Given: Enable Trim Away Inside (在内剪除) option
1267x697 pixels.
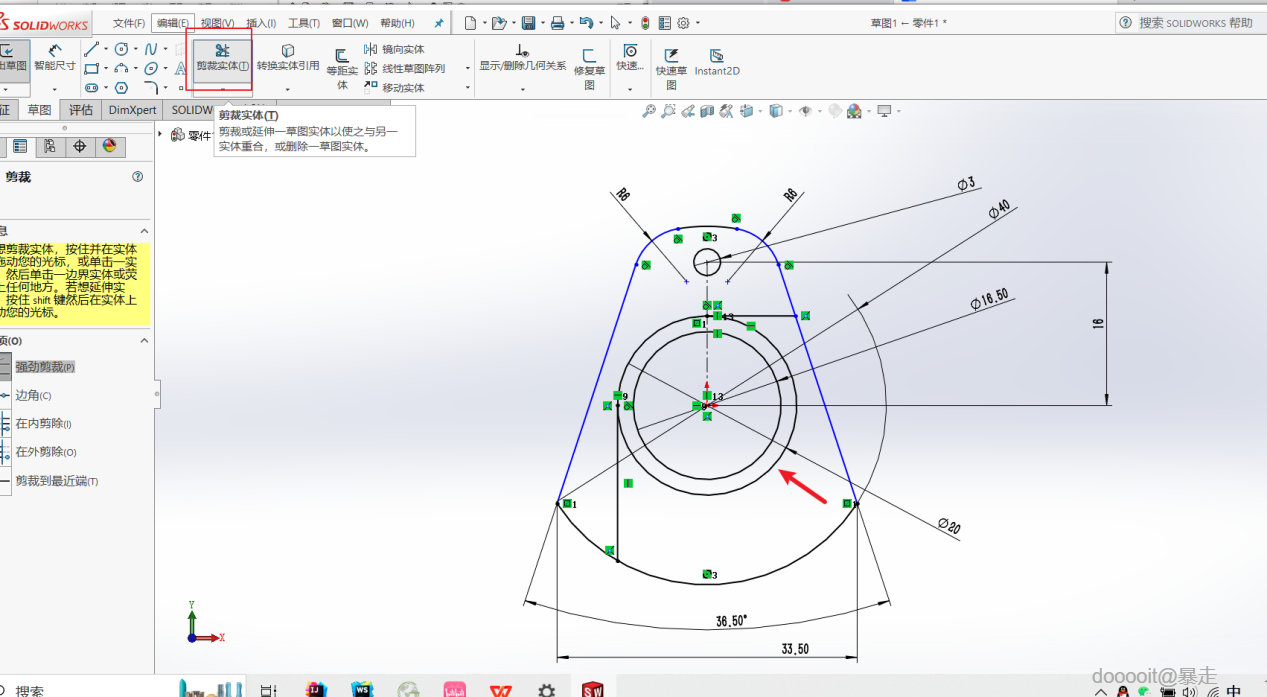Looking at the screenshot, I should (42, 424).
